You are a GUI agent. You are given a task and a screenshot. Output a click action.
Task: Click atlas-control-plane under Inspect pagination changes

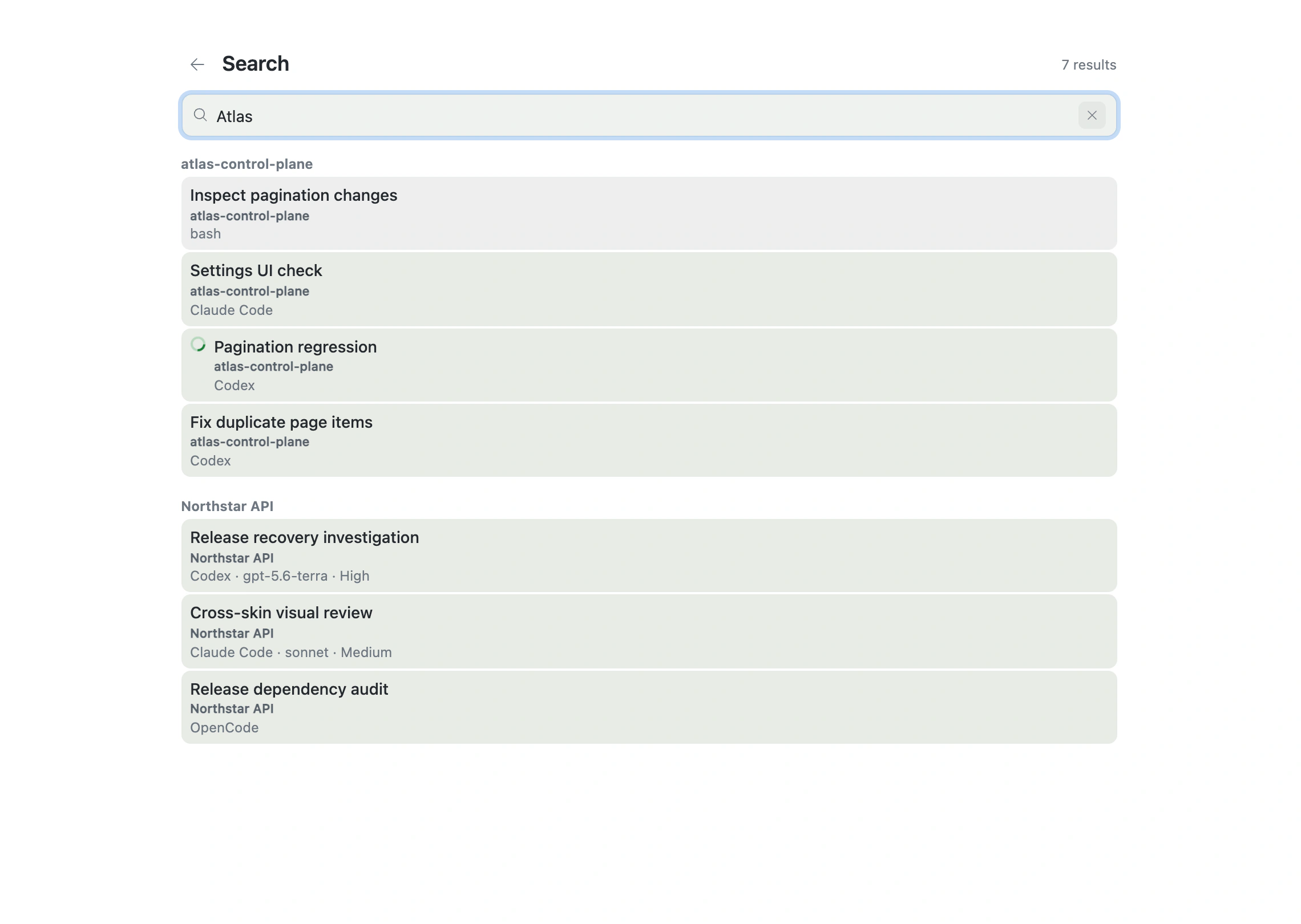pos(250,216)
